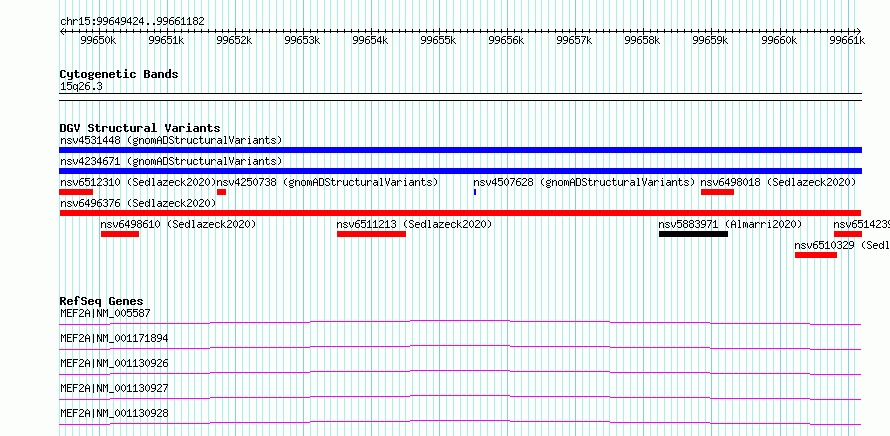Click MEF2A|NM_001130927 transcript label

tap(114, 388)
